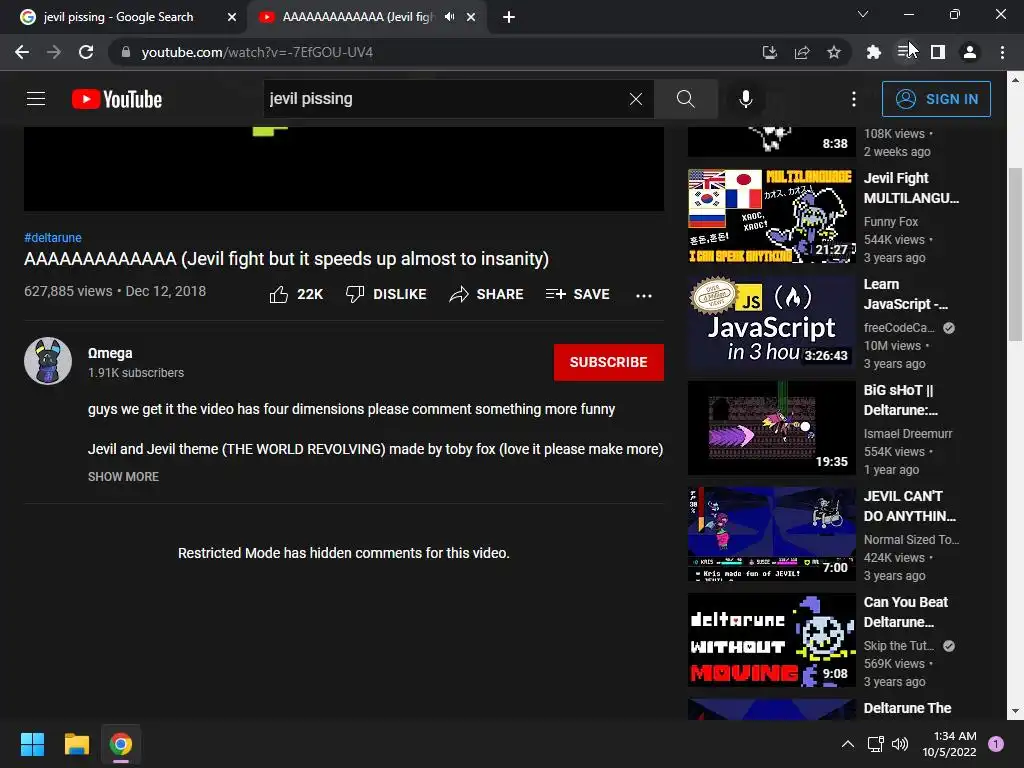Open Deltarune Without Moving thumbnail
This screenshot has width=1024, height=768.
tap(771, 640)
